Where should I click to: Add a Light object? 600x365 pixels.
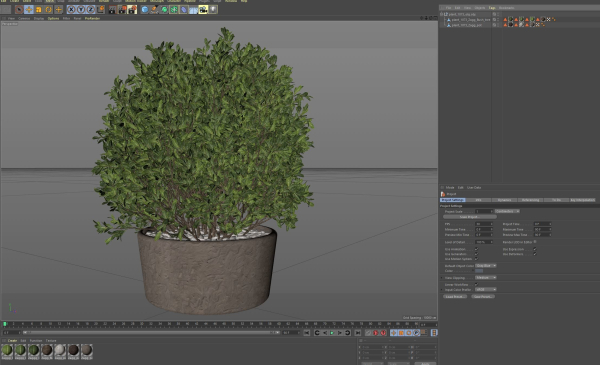(213, 10)
